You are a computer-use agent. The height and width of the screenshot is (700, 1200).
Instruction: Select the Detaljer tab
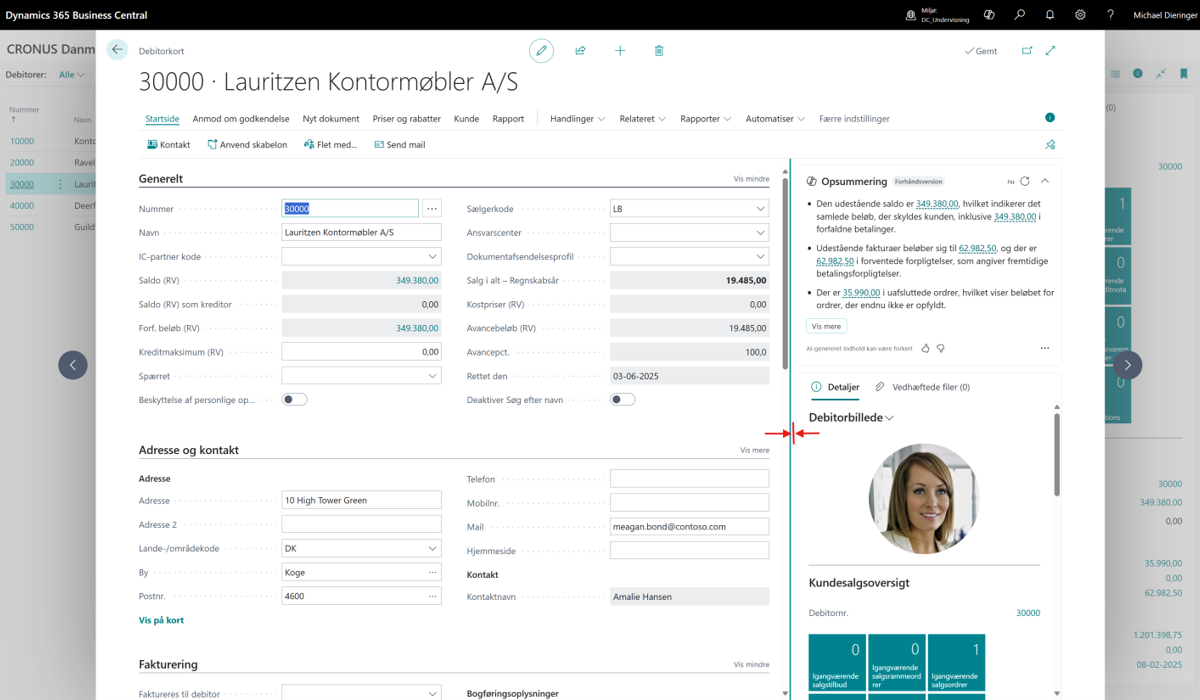coord(835,387)
